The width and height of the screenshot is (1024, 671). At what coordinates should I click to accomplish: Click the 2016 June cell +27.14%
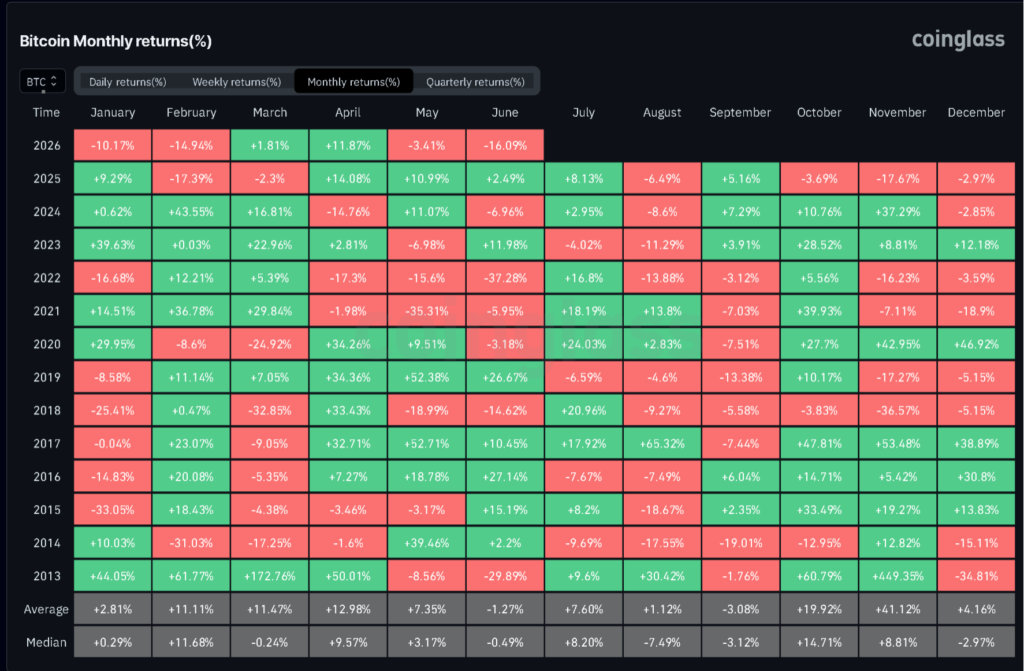[x=505, y=476]
